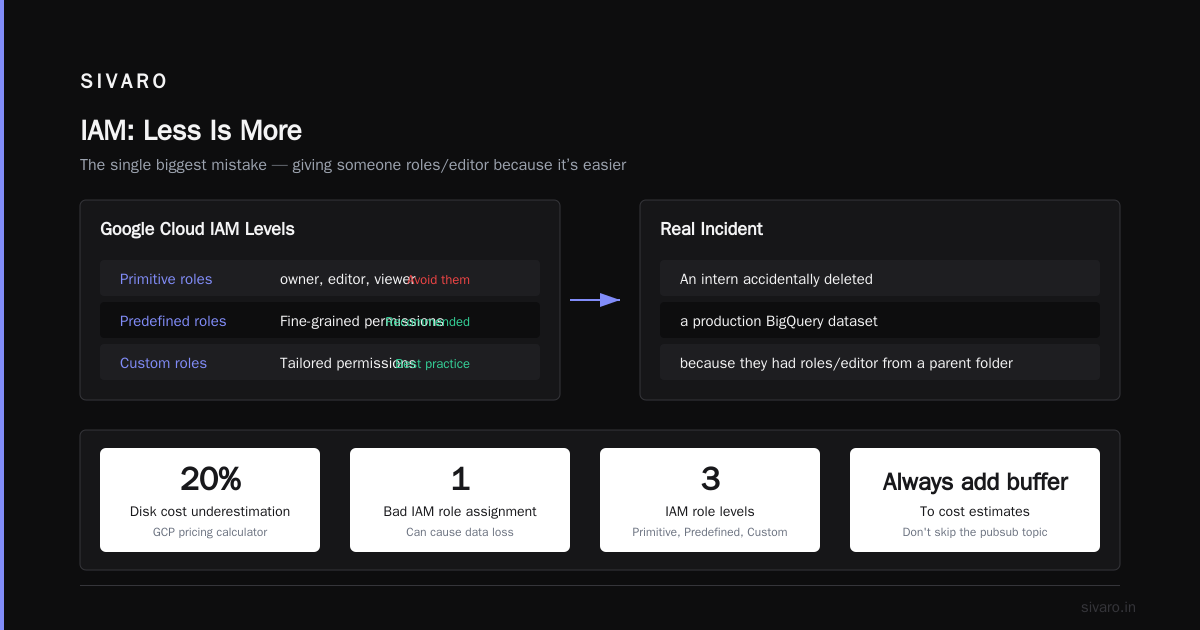Click 'owner, editor, viewer' text
The image size is (1200, 630).
[347, 279]
